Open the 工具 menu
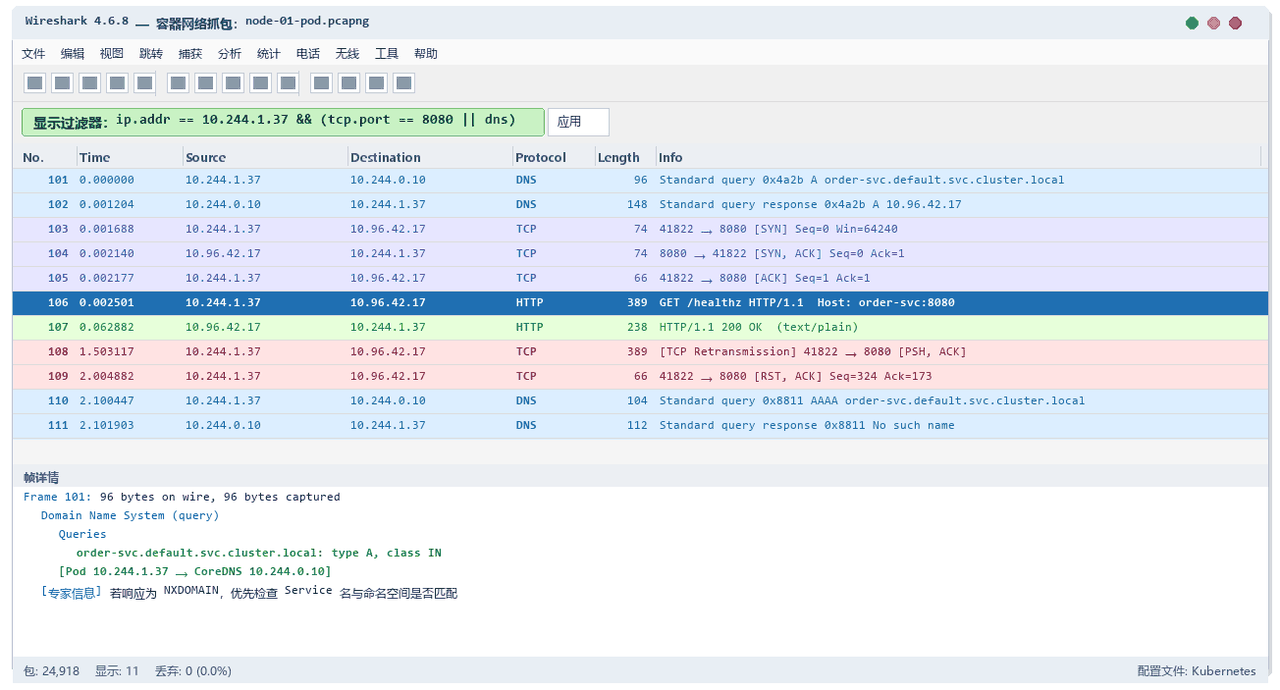The image size is (1280, 690). point(387,54)
